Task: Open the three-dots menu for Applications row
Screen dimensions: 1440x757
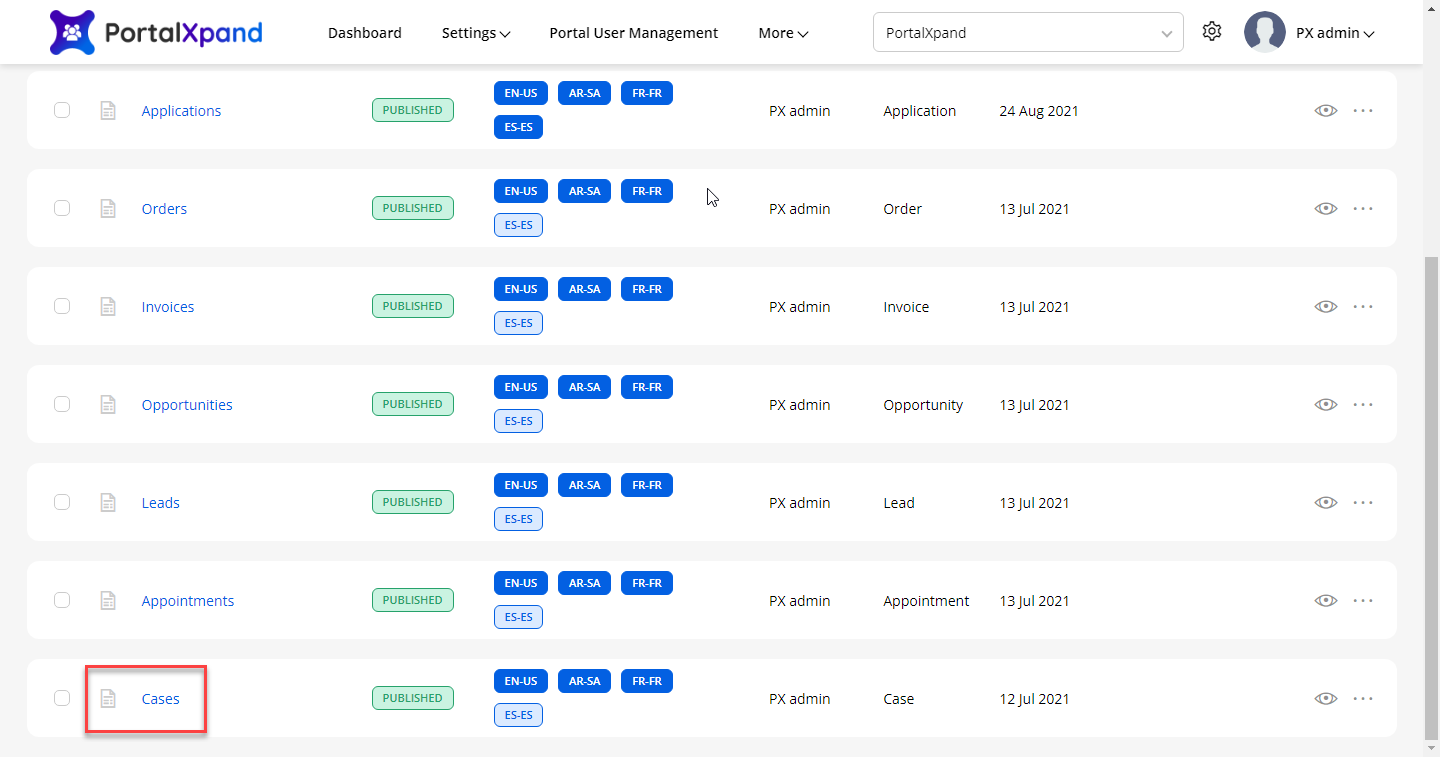Action: coord(1363,111)
